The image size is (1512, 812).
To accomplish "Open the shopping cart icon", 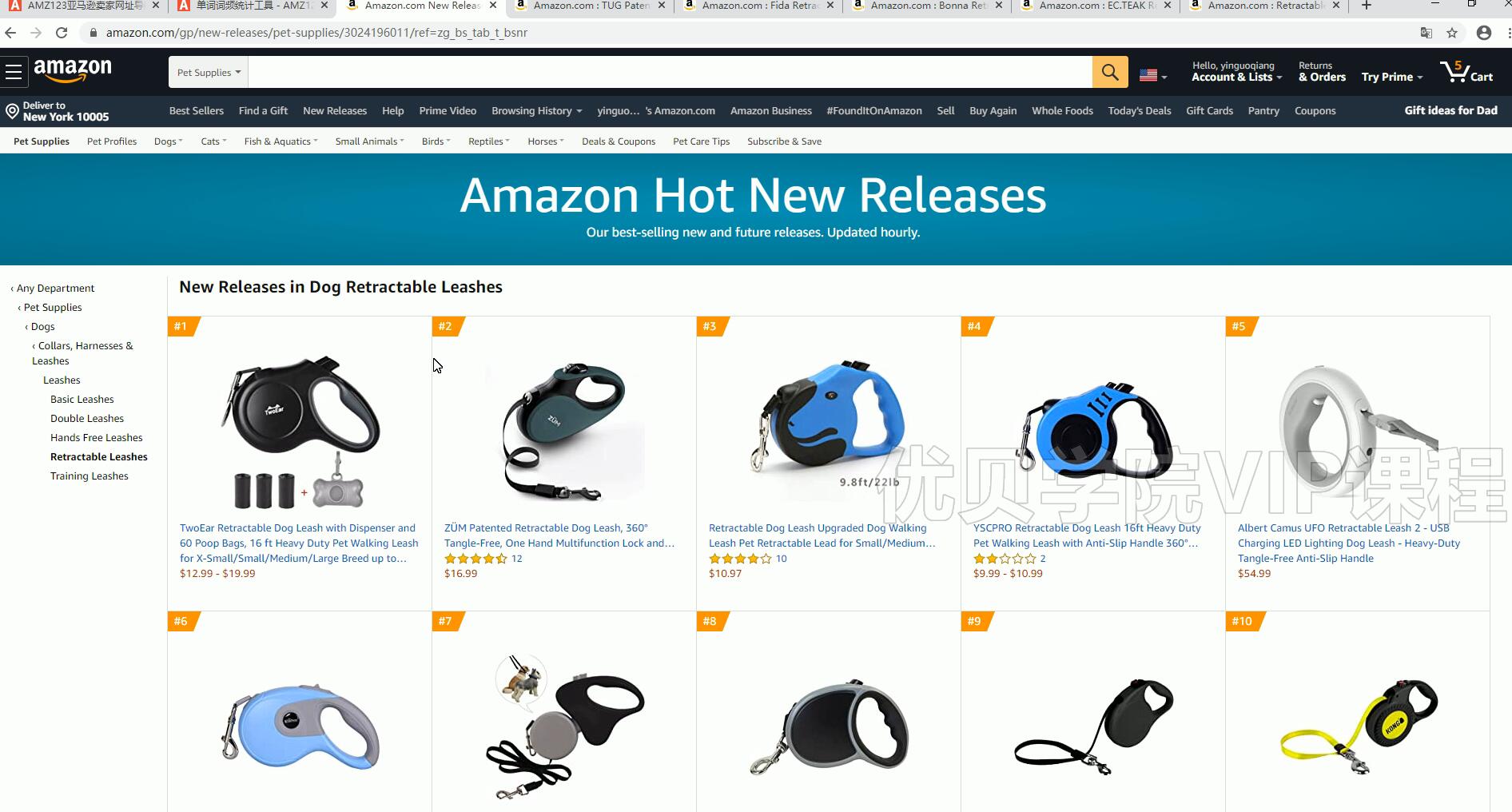I will click(x=1466, y=72).
